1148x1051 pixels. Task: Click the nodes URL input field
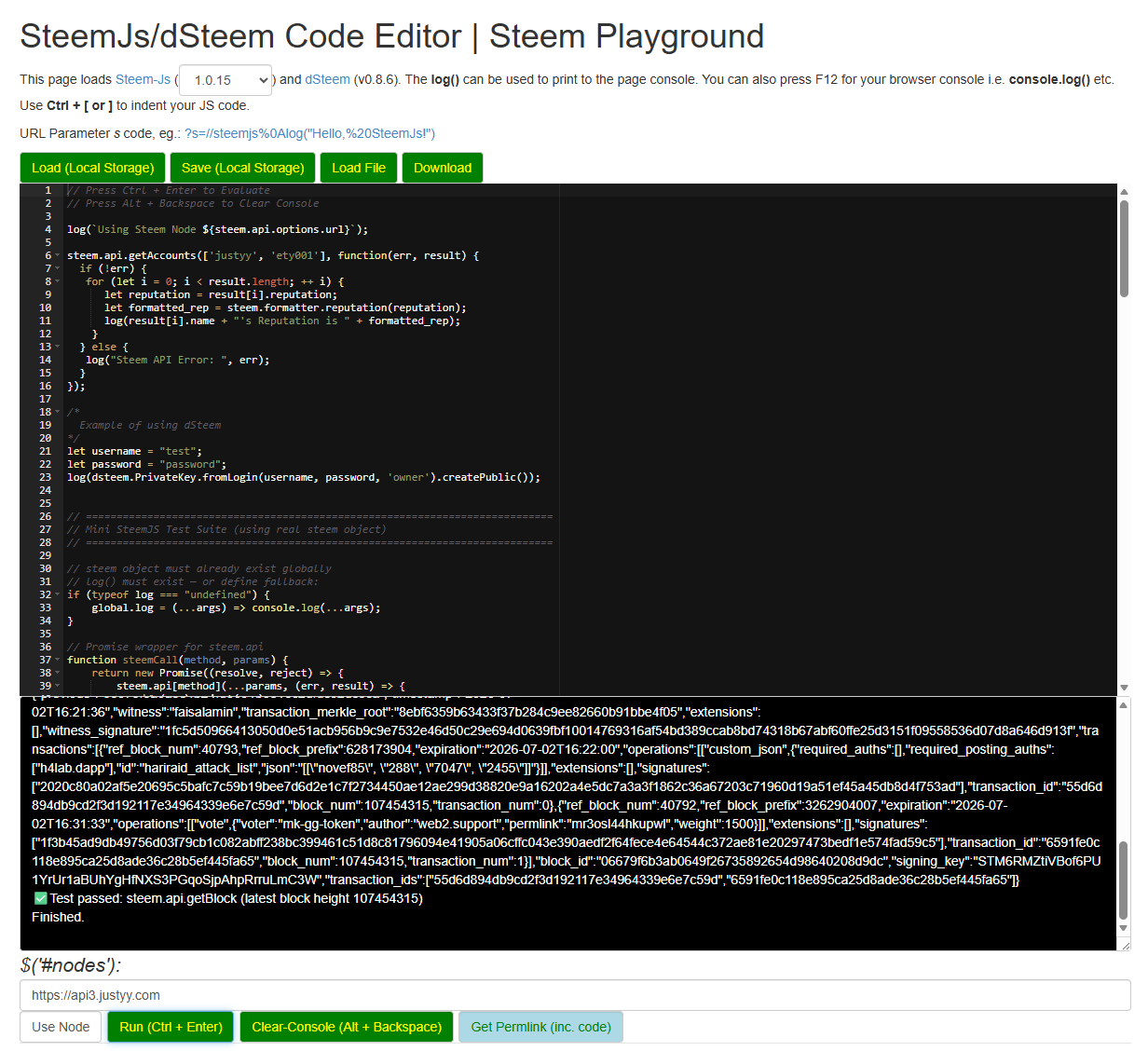pos(575,995)
